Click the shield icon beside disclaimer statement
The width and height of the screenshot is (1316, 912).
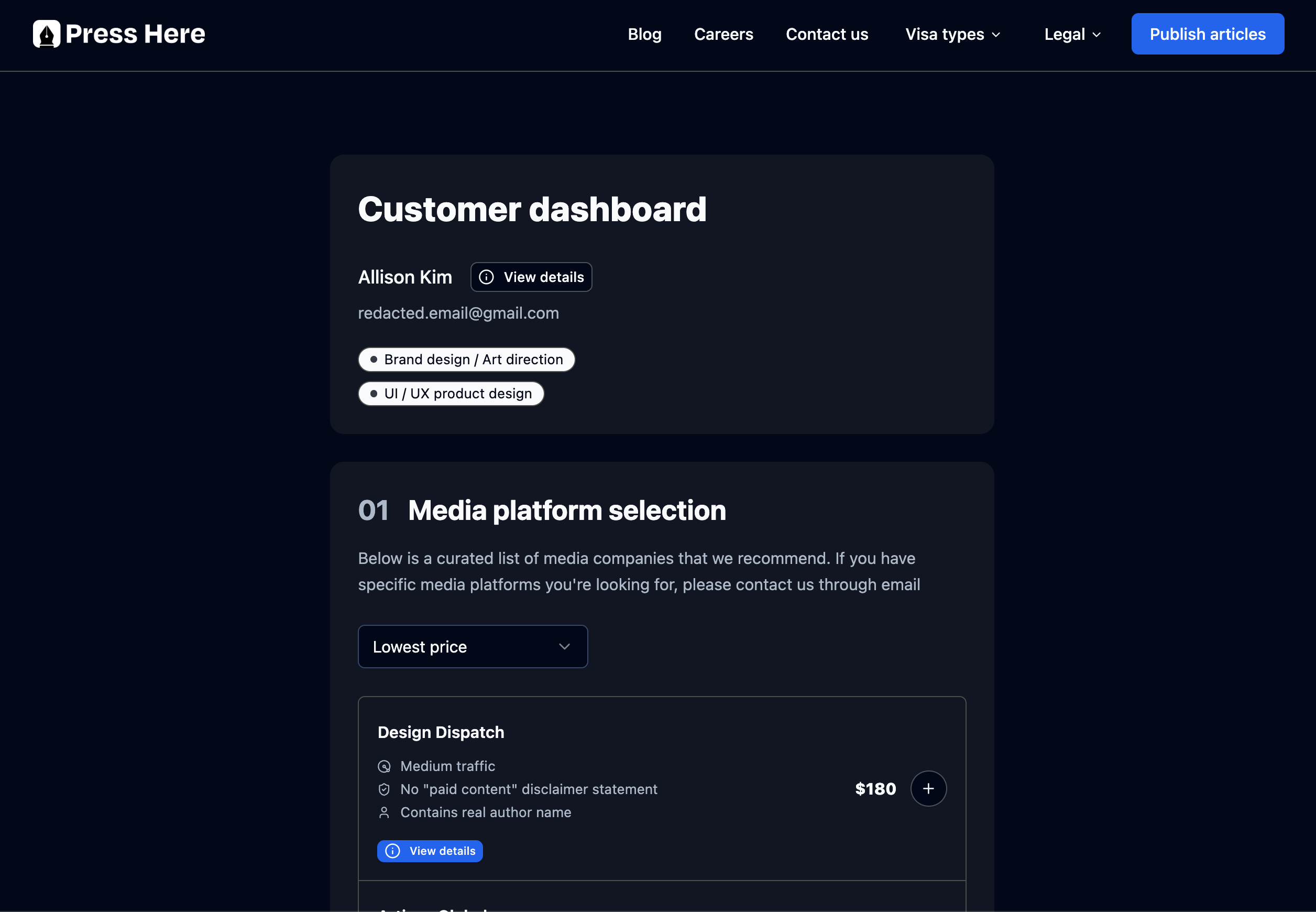point(384,789)
